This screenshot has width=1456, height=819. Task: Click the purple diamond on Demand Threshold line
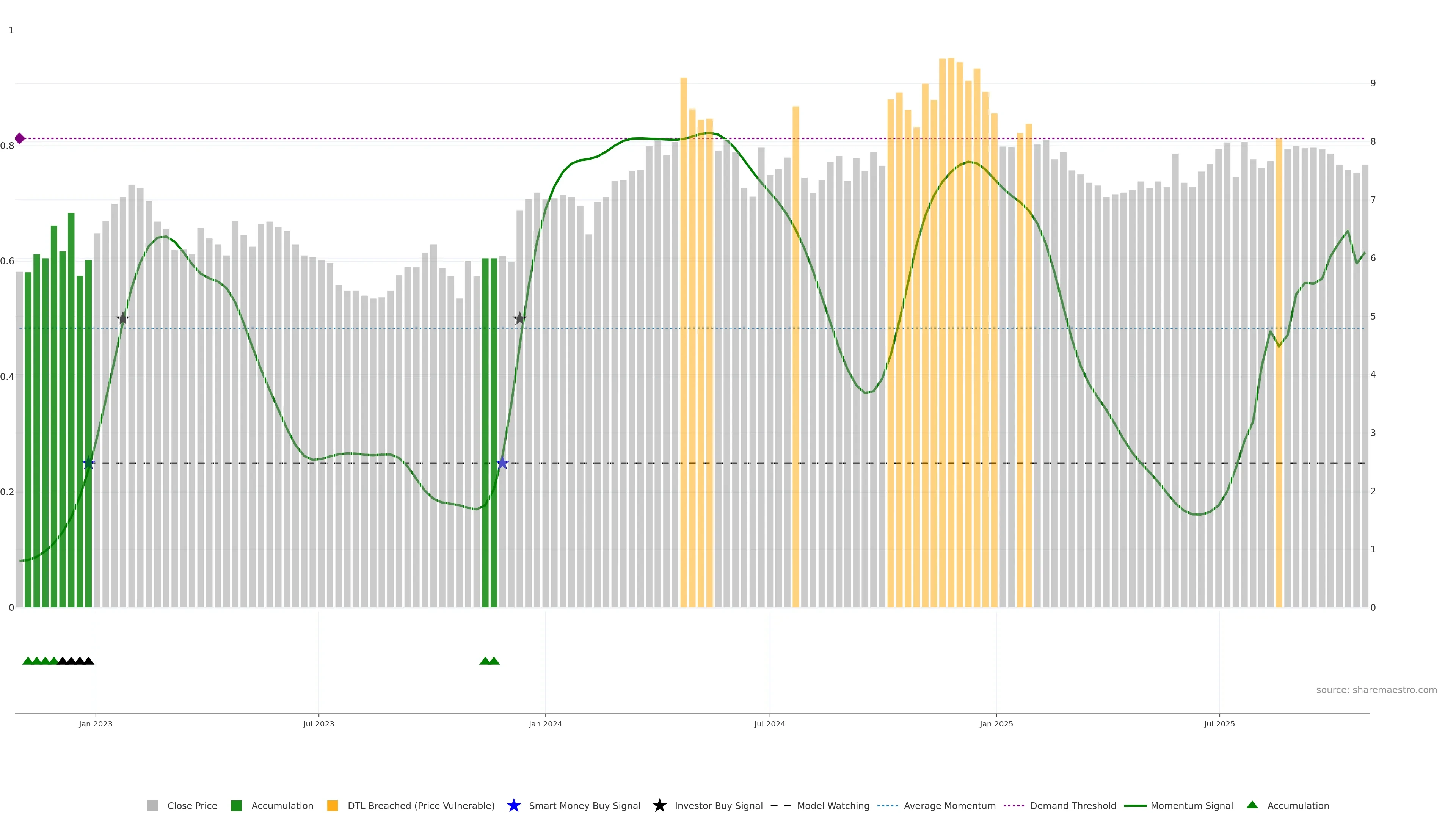(x=20, y=138)
